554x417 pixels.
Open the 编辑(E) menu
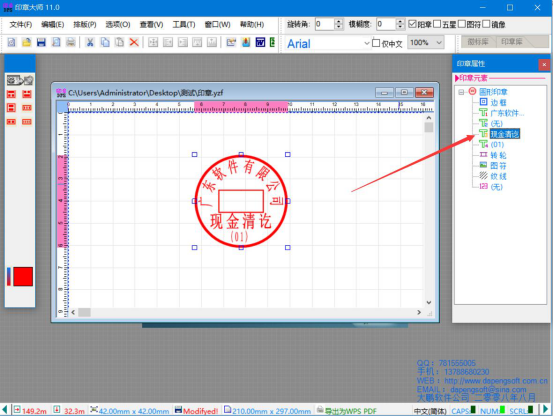point(53,24)
